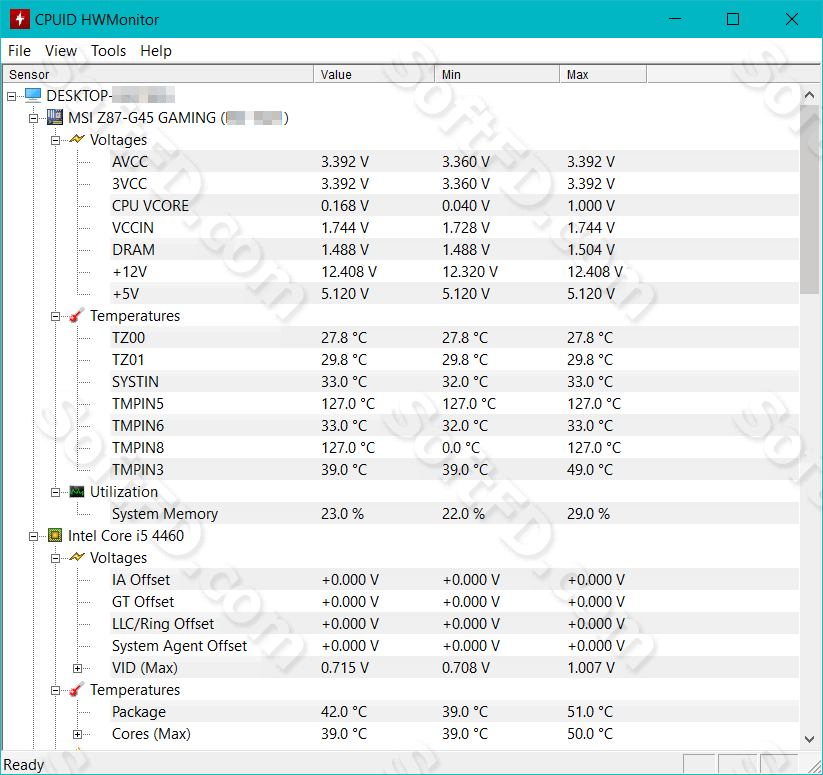The width and height of the screenshot is (823, 775).
Task: Select the DRAM voltage row
Action: [x=455, y=250]
